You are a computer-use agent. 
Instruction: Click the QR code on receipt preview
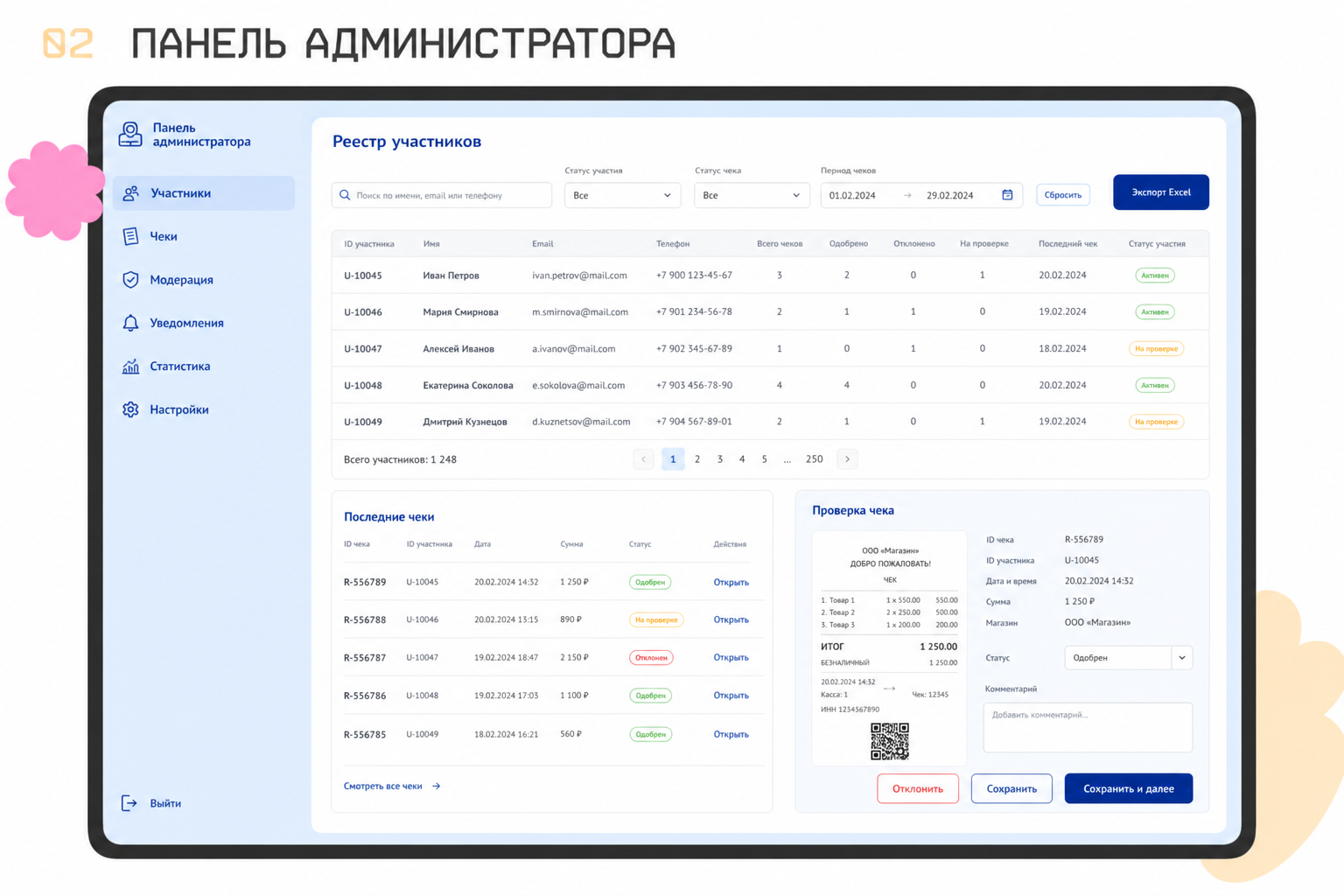click(x=890, y=741)
